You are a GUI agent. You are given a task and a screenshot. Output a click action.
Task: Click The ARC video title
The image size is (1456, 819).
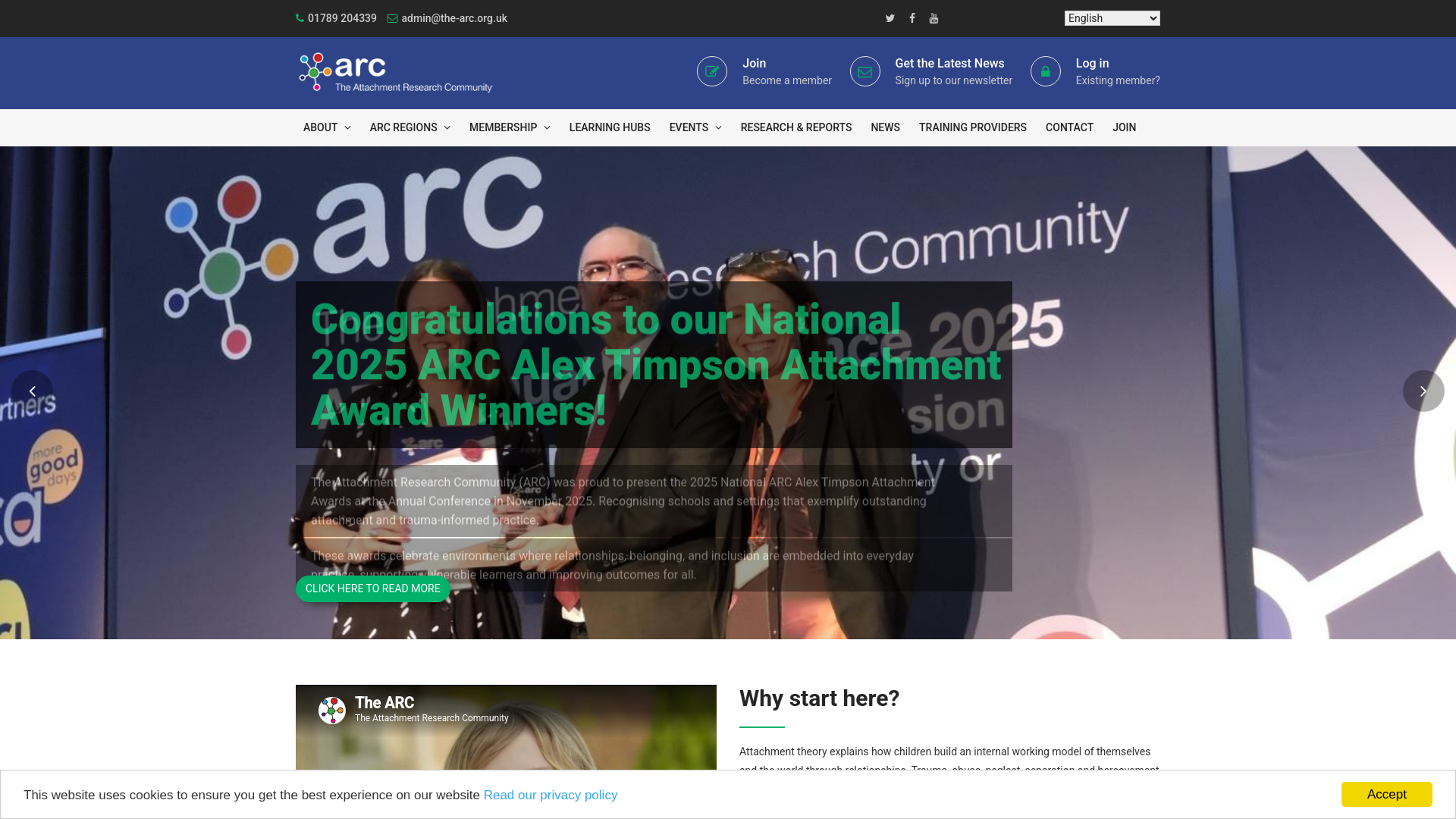(x=384, y=703)
